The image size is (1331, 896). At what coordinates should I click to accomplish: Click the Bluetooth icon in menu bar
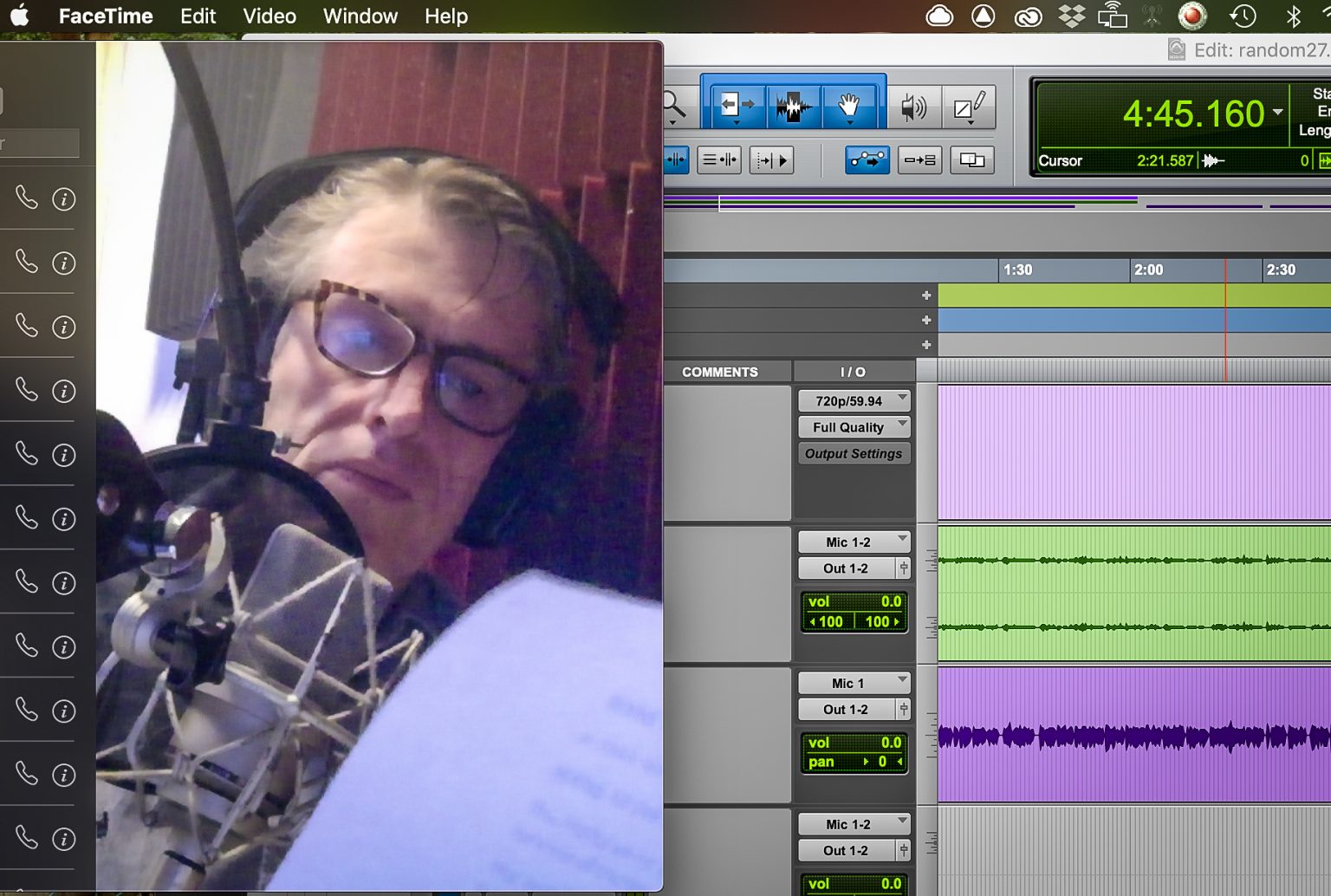(x=1293, y=16)
